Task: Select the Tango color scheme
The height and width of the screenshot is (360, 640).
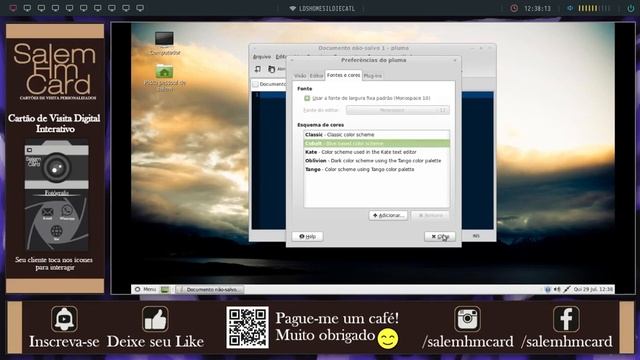Action: tap(376, 169)
